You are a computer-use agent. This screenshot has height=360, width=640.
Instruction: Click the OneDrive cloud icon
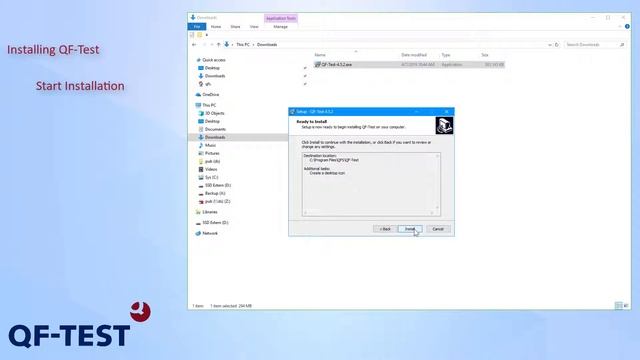198,95
